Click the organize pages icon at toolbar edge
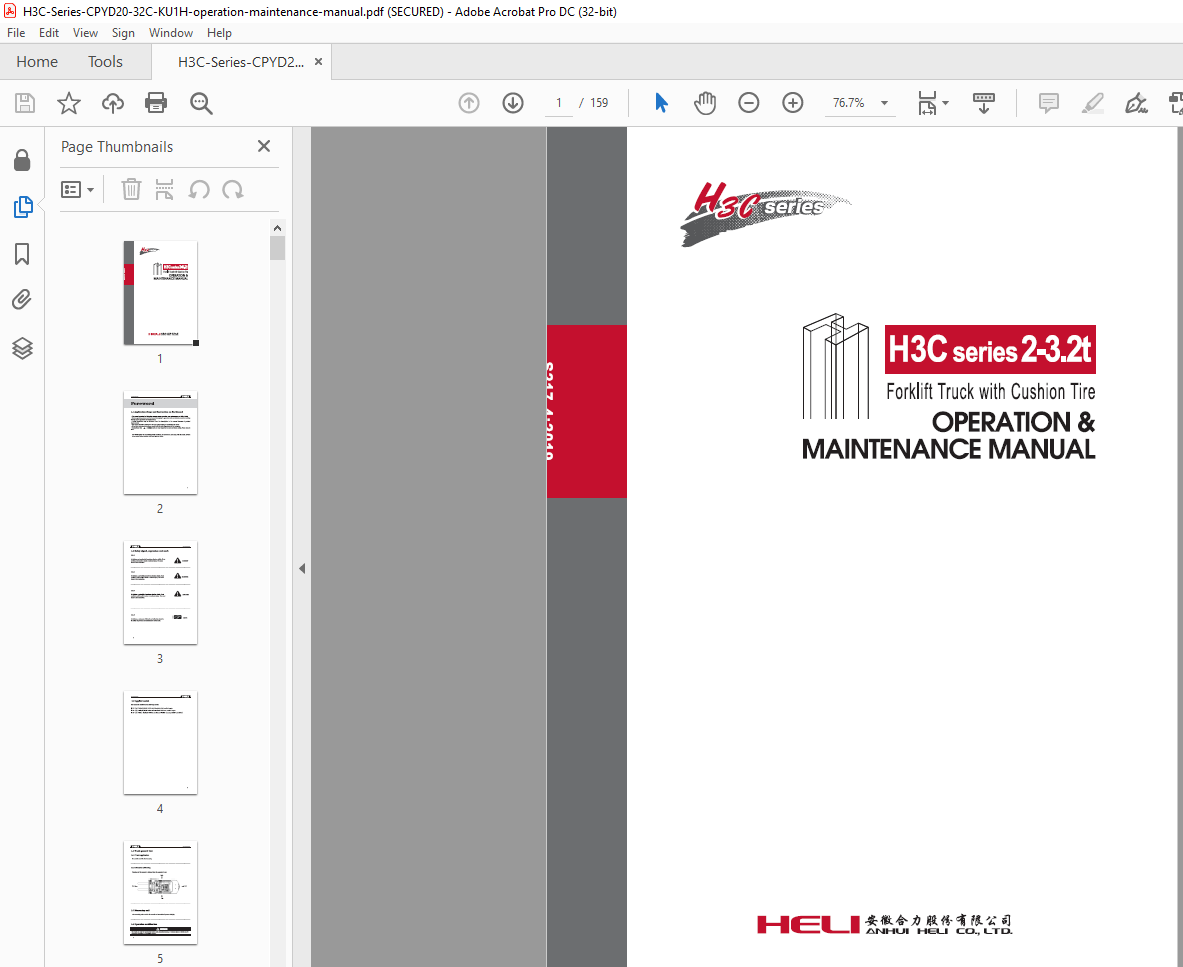Image resolution: width=1183 pixels, height=967 pixels. [x=1175, y=103]
